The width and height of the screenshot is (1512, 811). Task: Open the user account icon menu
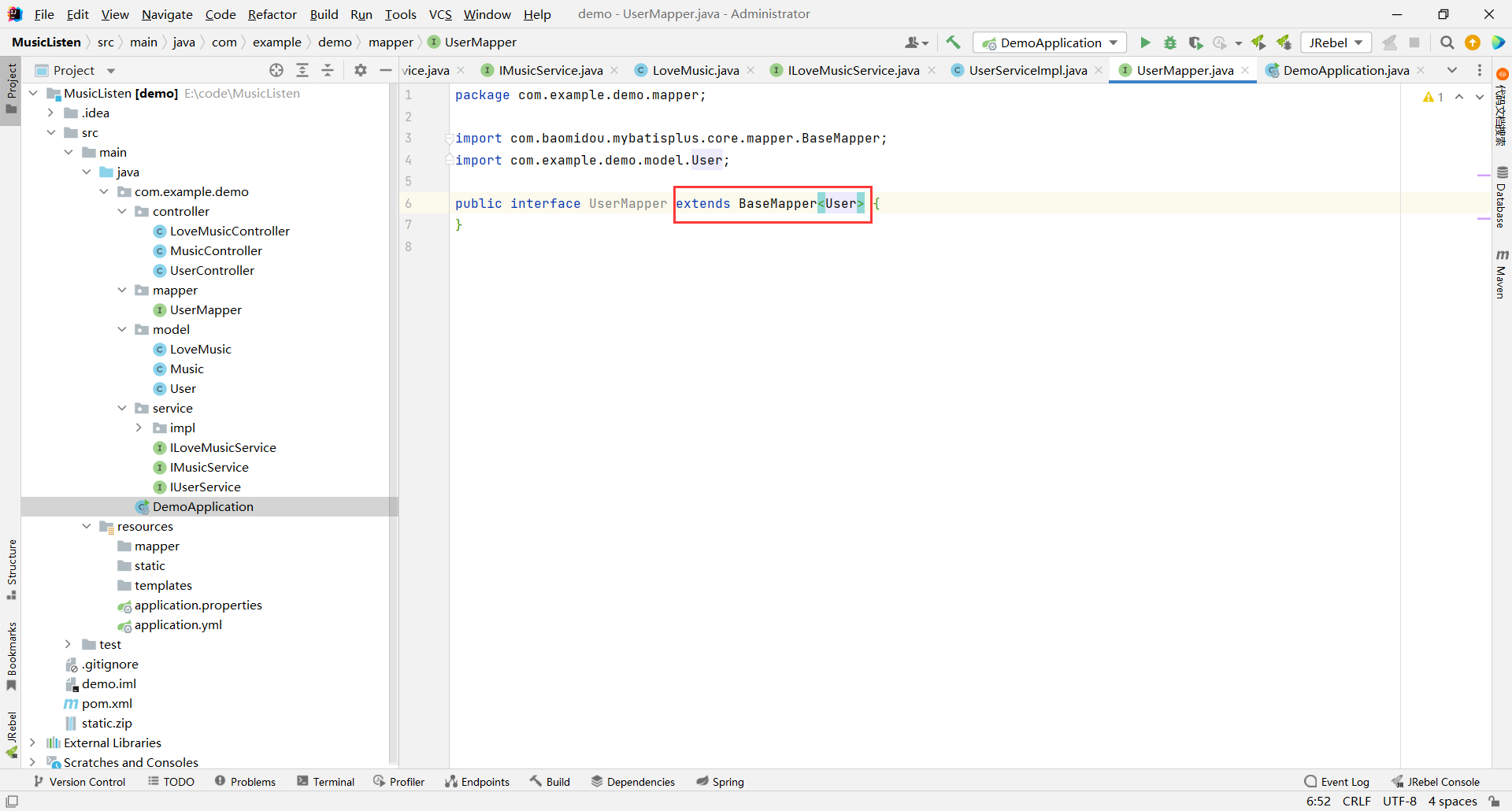click(x=917, y=43)
